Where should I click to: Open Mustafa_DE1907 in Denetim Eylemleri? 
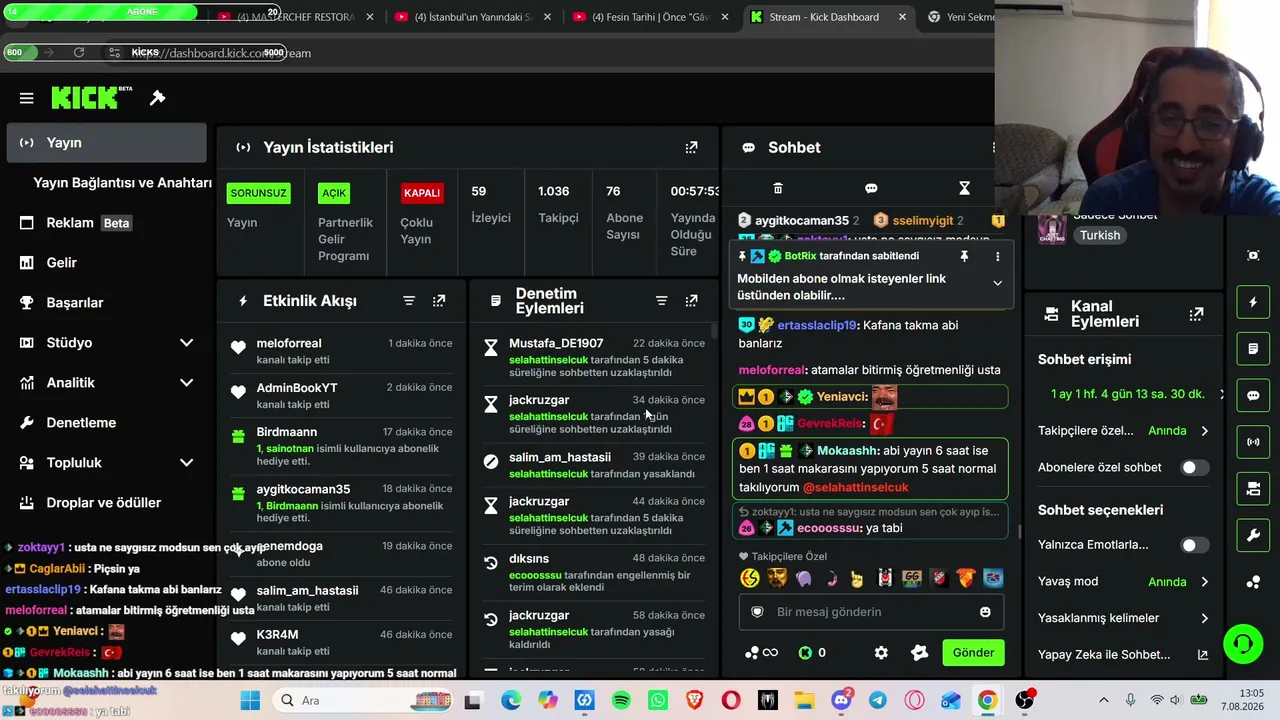[556, 343]
